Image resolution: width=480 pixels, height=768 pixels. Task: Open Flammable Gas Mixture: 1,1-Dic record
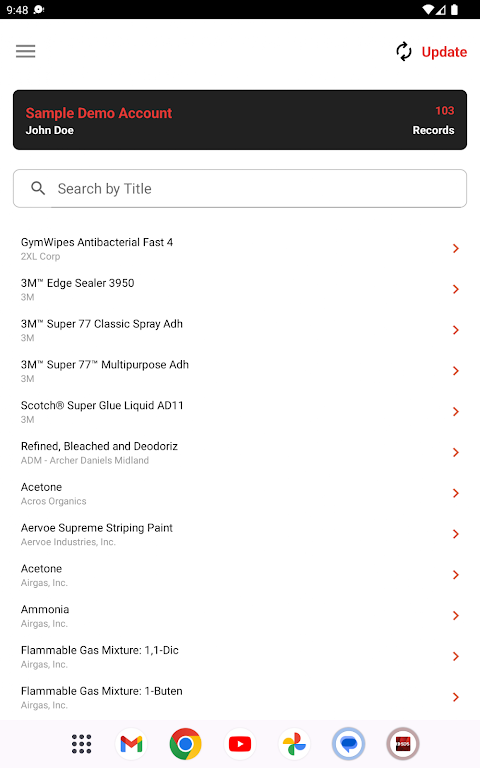tap(240, 656)
